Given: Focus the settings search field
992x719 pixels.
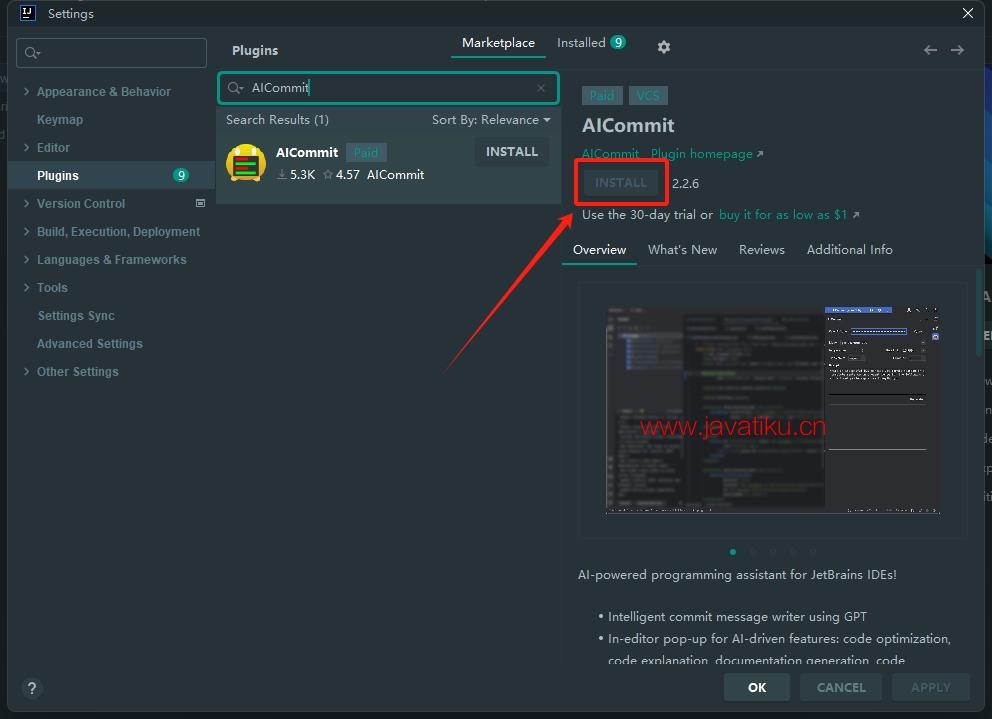Looking at the screenshot, I should pyautogui.click(x=111, y=53).
